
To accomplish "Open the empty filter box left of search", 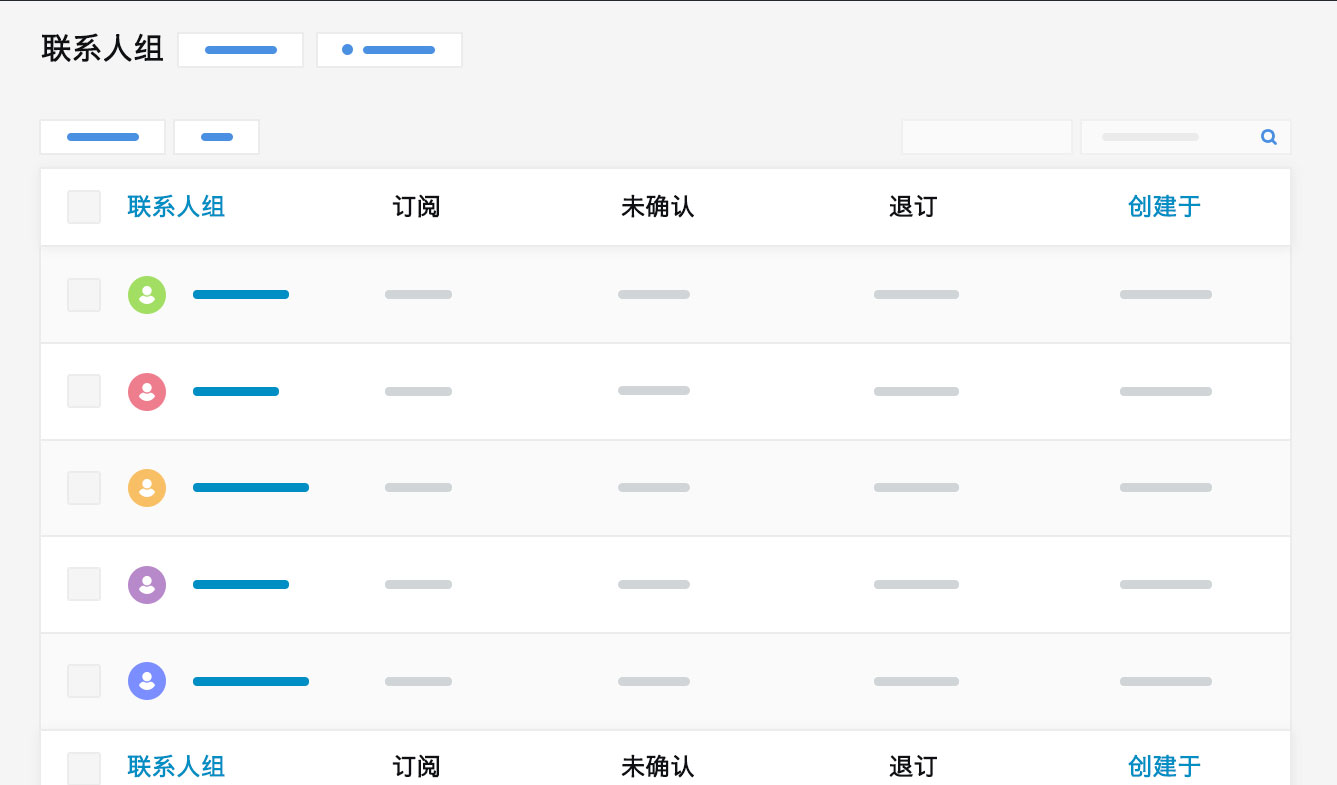I will [x=986, y=137].
